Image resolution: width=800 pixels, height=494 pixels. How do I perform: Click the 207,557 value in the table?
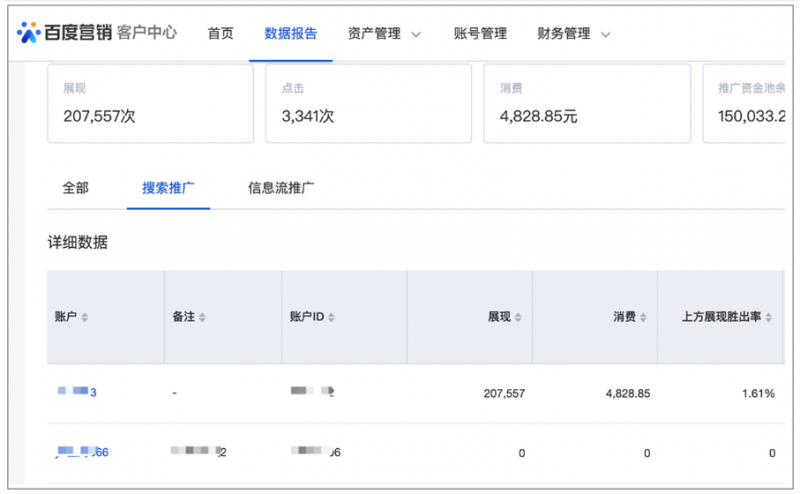[x=504, y=393]
